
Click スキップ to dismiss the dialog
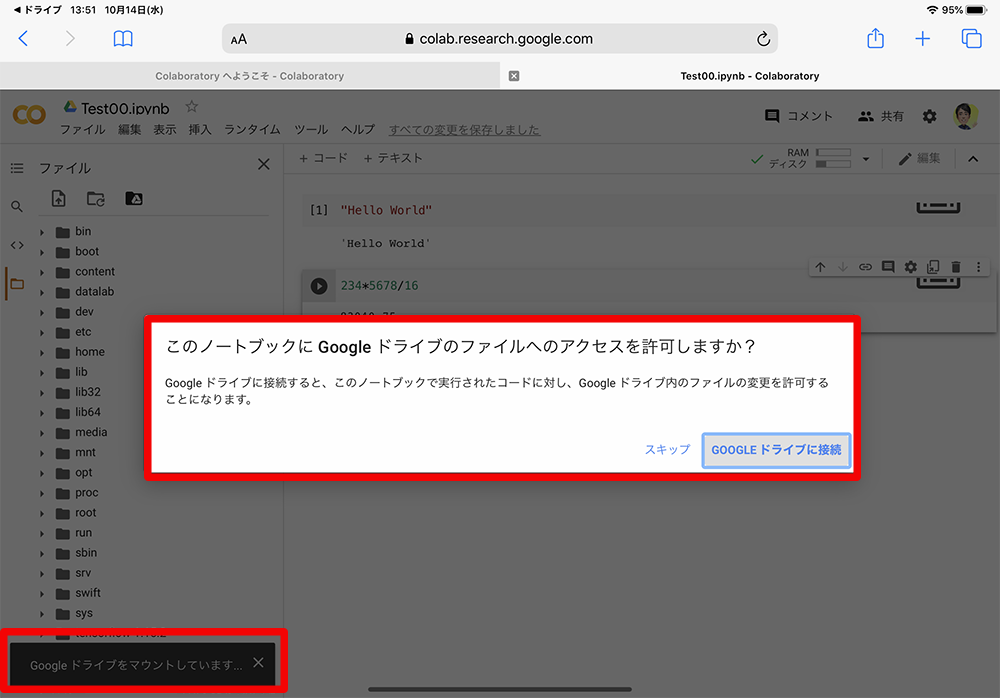pyautogui.click(x=666, y=450)
